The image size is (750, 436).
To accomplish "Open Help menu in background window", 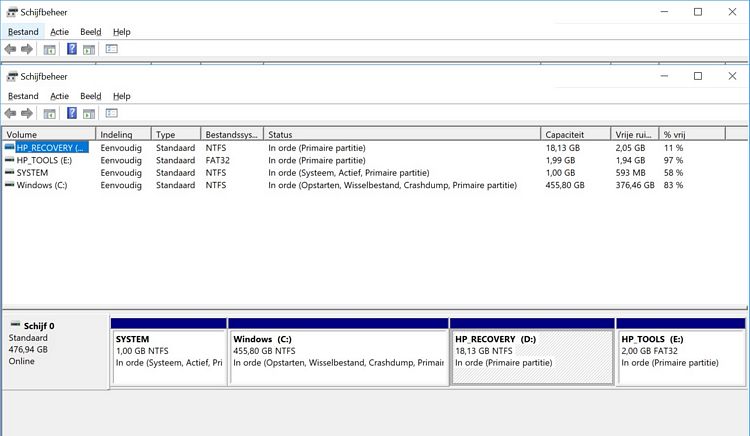I will point(121,32).
